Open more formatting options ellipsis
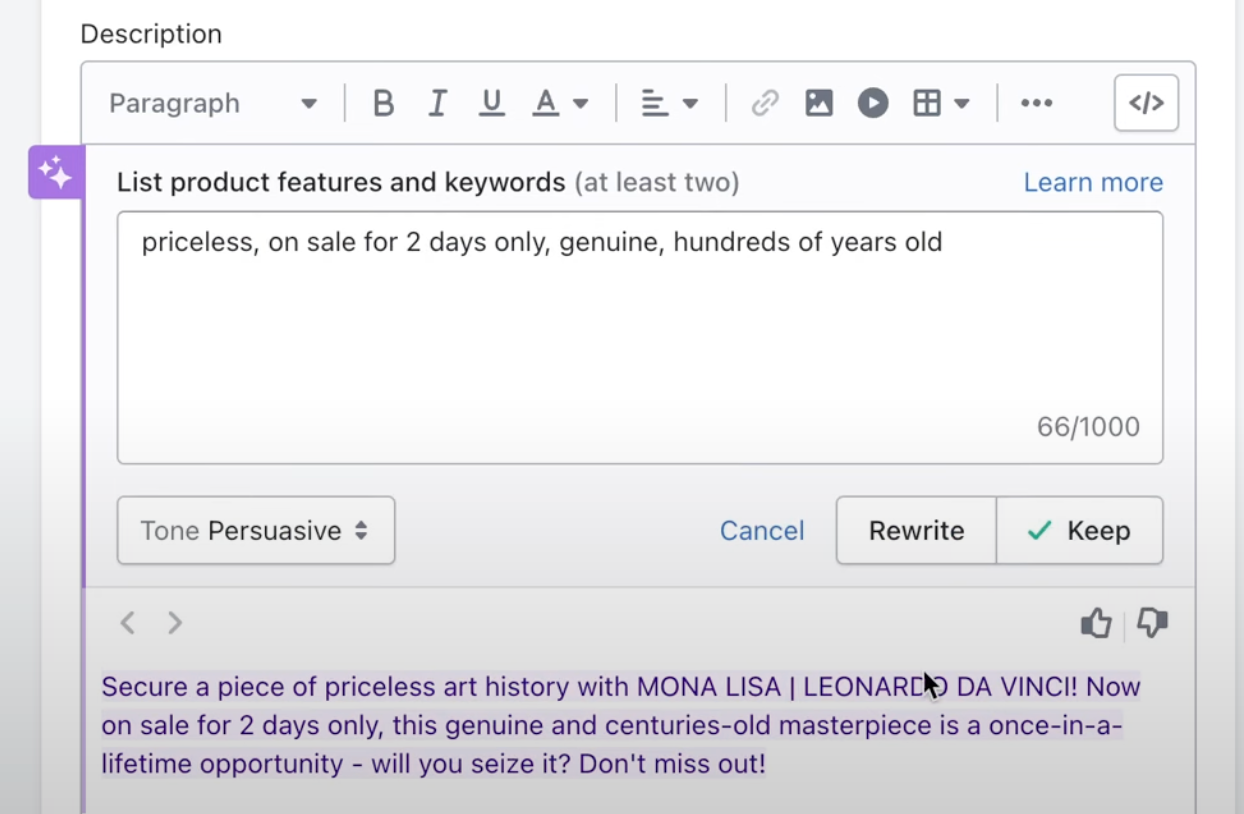The height and width of the screenshot is (814, 1244). click(1036, 103)
